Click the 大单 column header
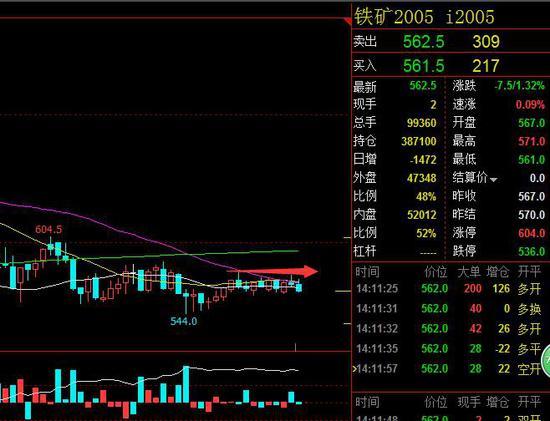 pyautogui.click(x=469, y=272)
